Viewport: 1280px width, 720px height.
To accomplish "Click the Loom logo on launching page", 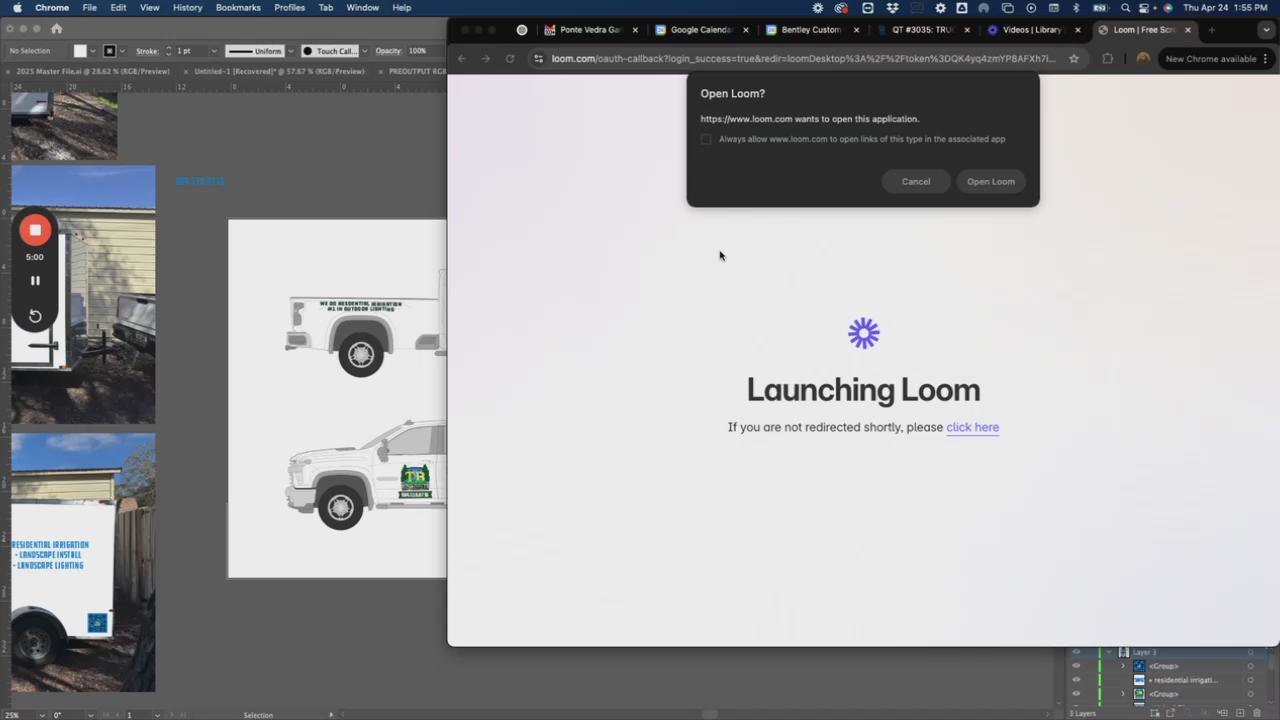I will (x=864, y=333).
